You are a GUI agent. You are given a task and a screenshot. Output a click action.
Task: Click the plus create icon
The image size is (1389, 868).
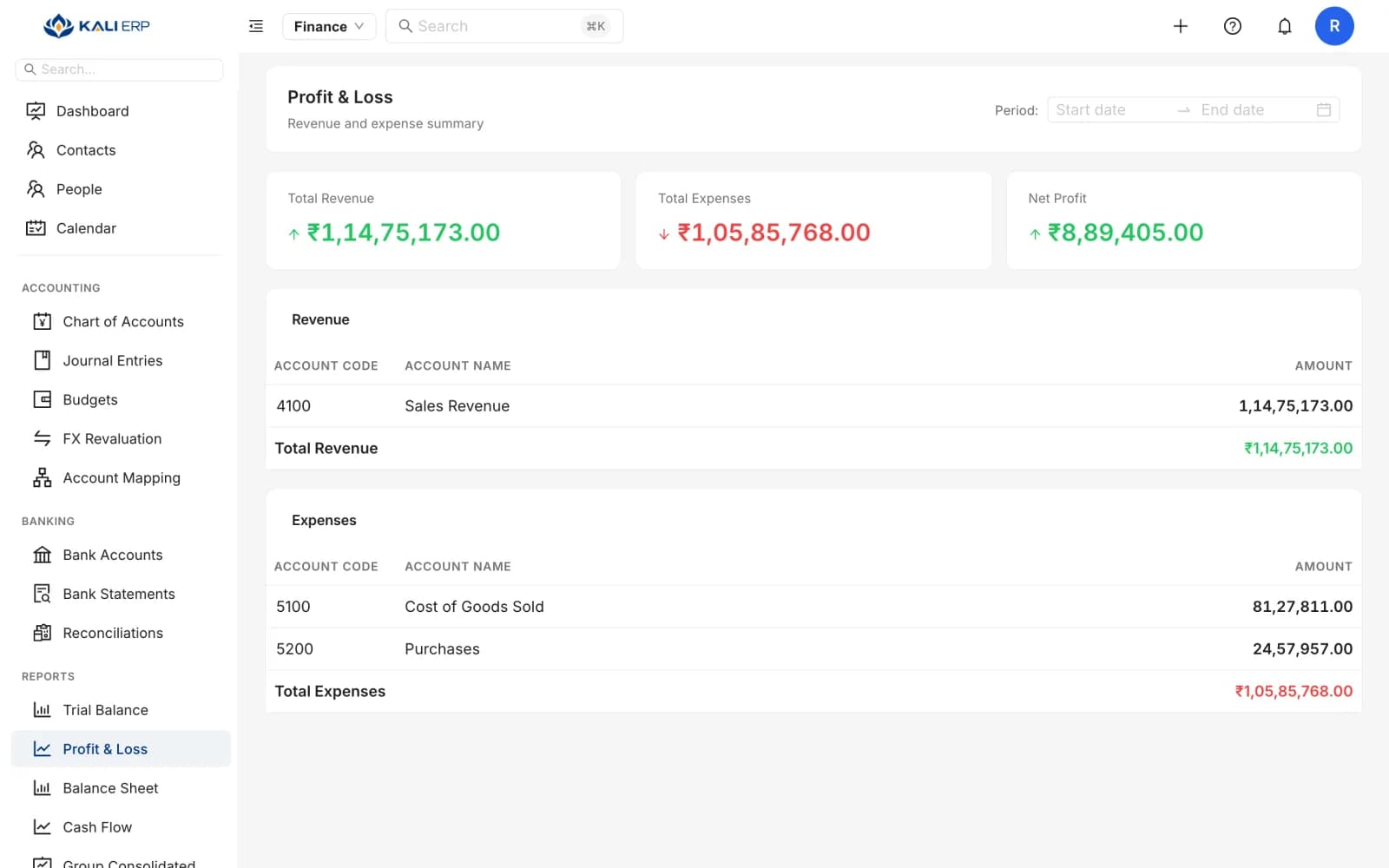(1181, 26)
